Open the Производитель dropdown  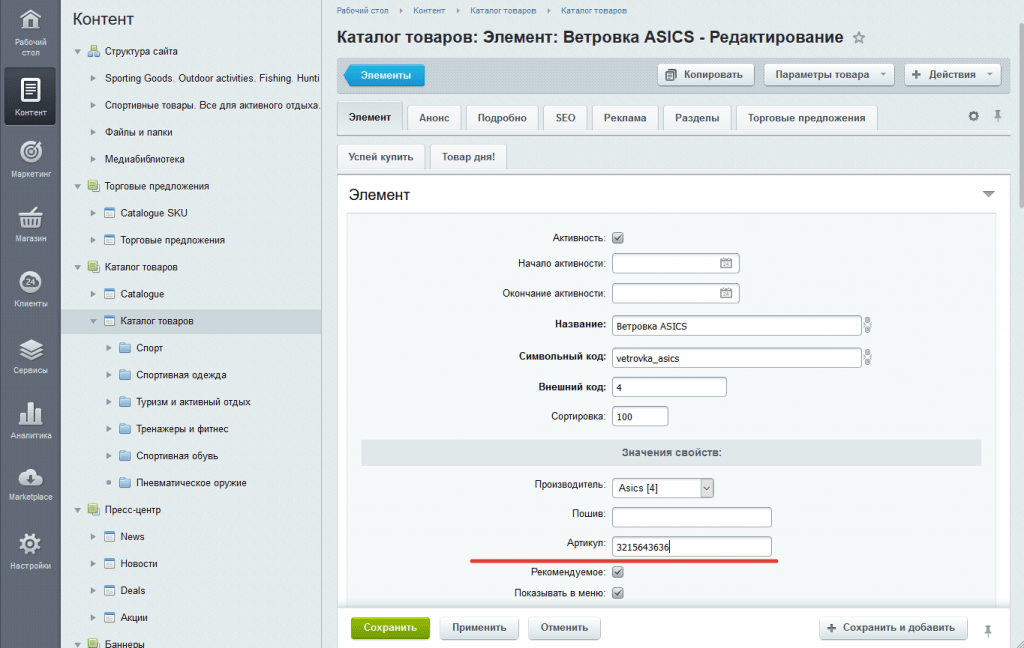click(x=663, y=488)
